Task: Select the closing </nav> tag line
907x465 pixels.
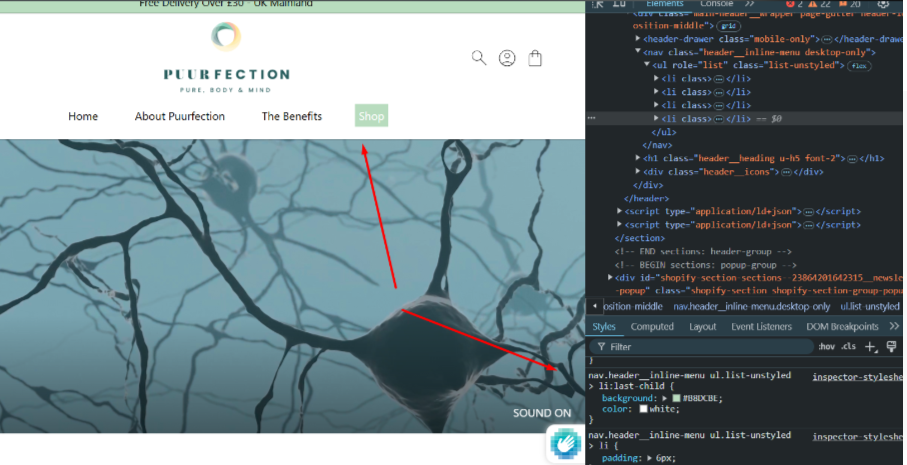Action: 657,145
